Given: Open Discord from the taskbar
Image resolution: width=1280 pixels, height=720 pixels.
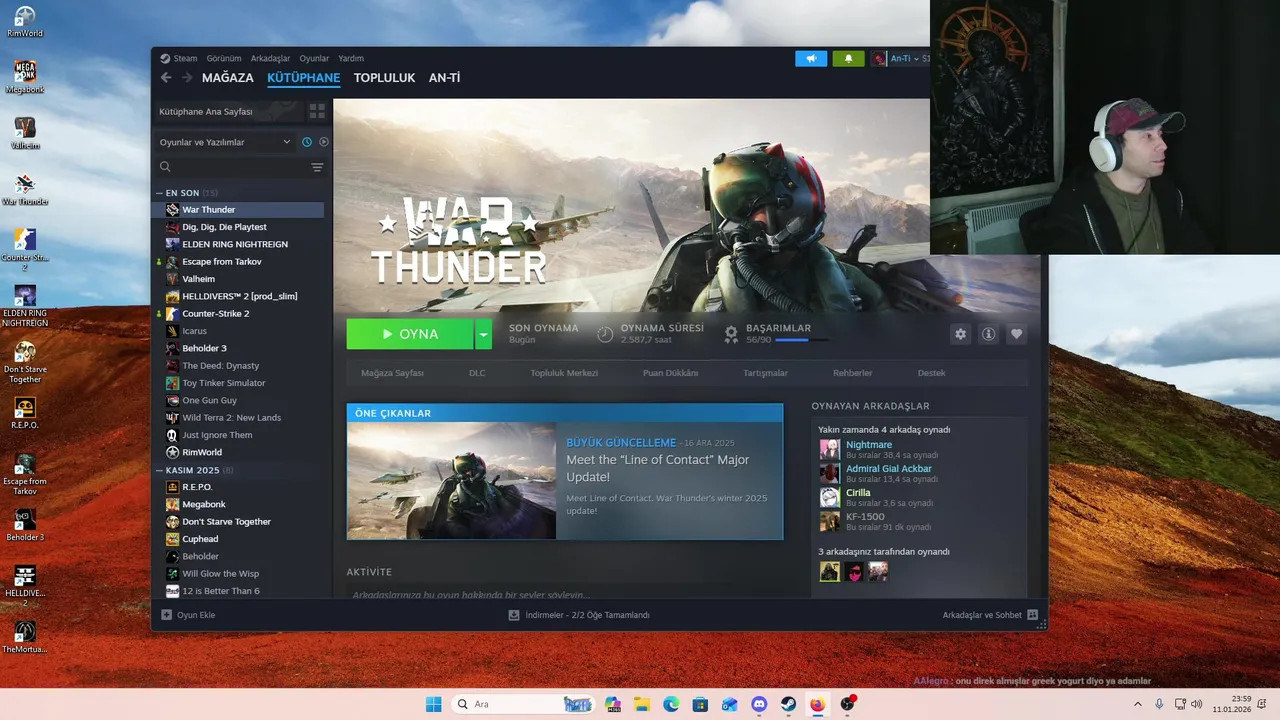Looking at the screenshot, I should click(759, 704).
